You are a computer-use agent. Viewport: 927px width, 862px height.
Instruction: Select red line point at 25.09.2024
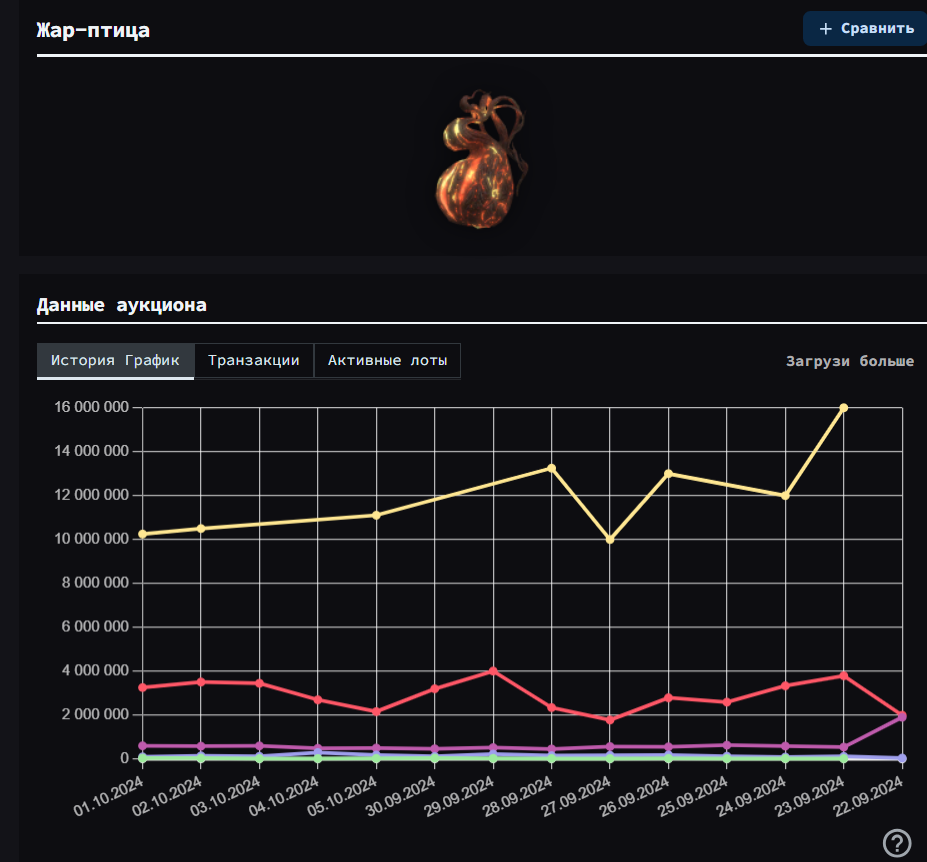point(727,702)
